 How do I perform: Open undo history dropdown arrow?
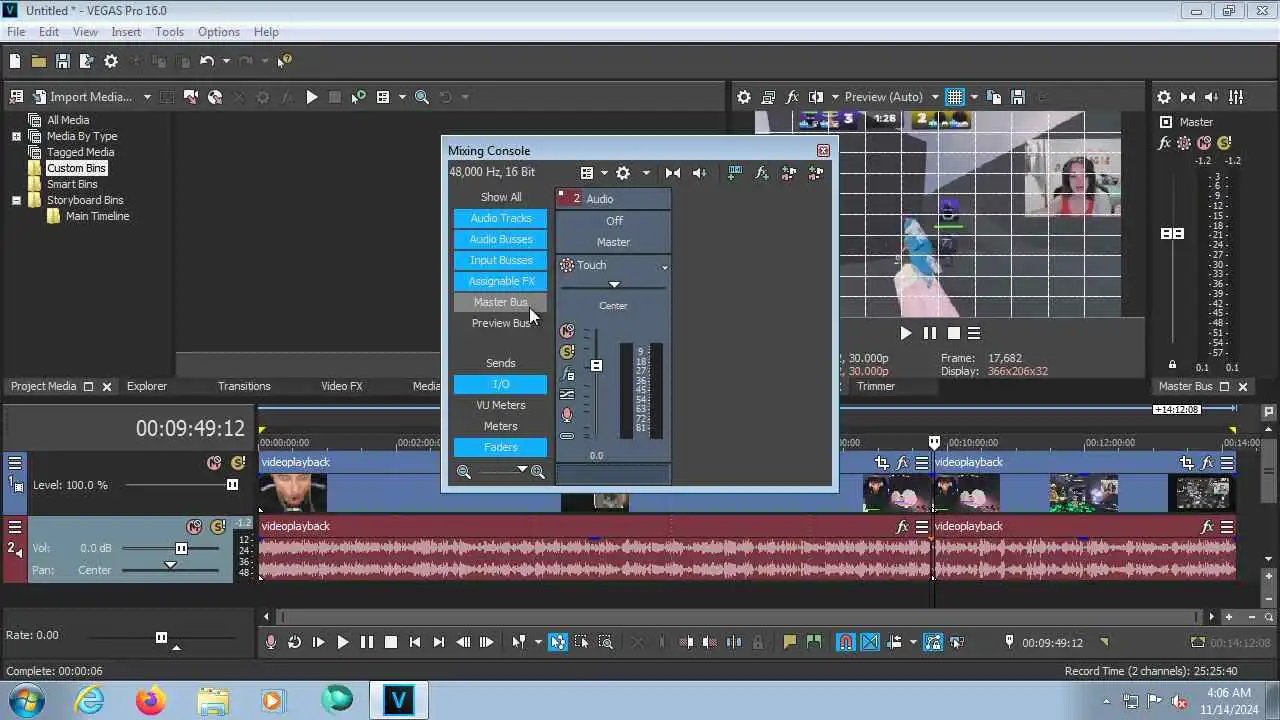pyautogui.click(x=226, y=61)
